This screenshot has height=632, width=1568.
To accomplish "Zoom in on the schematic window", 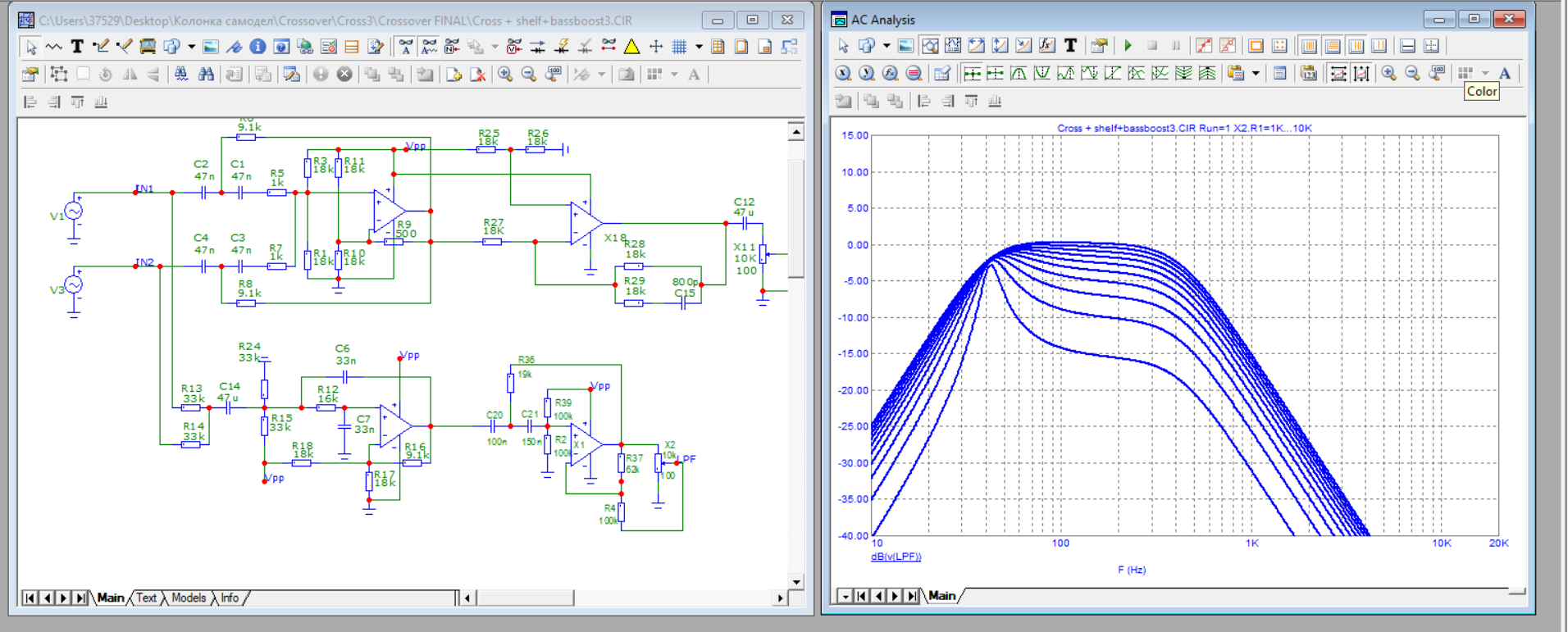I will (505, 74).
